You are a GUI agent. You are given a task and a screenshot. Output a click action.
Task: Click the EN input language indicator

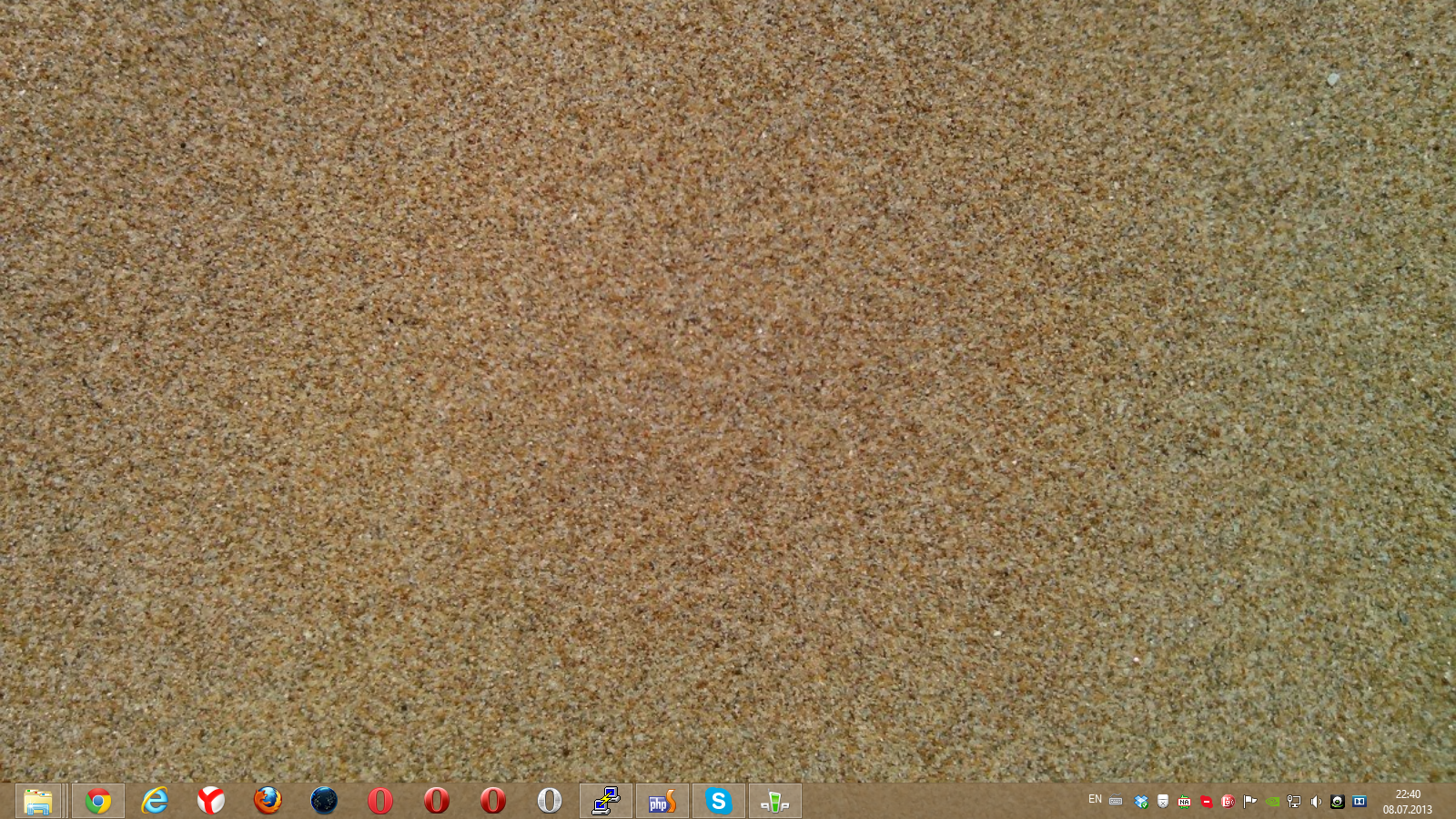(1095, 800)
